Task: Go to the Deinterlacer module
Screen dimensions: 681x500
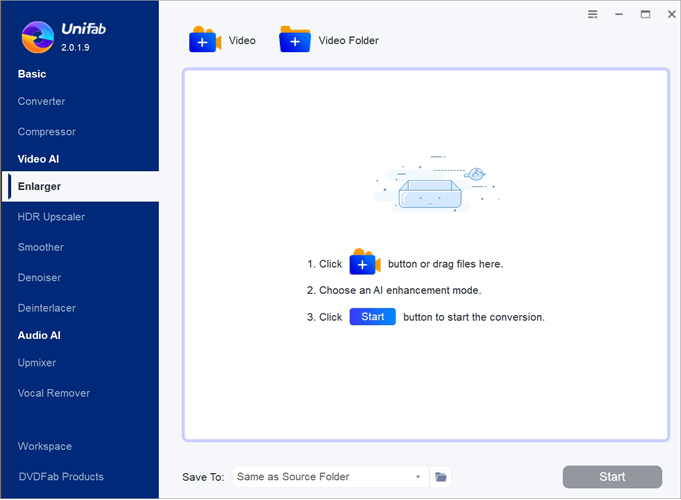Action: click(46, 308)
